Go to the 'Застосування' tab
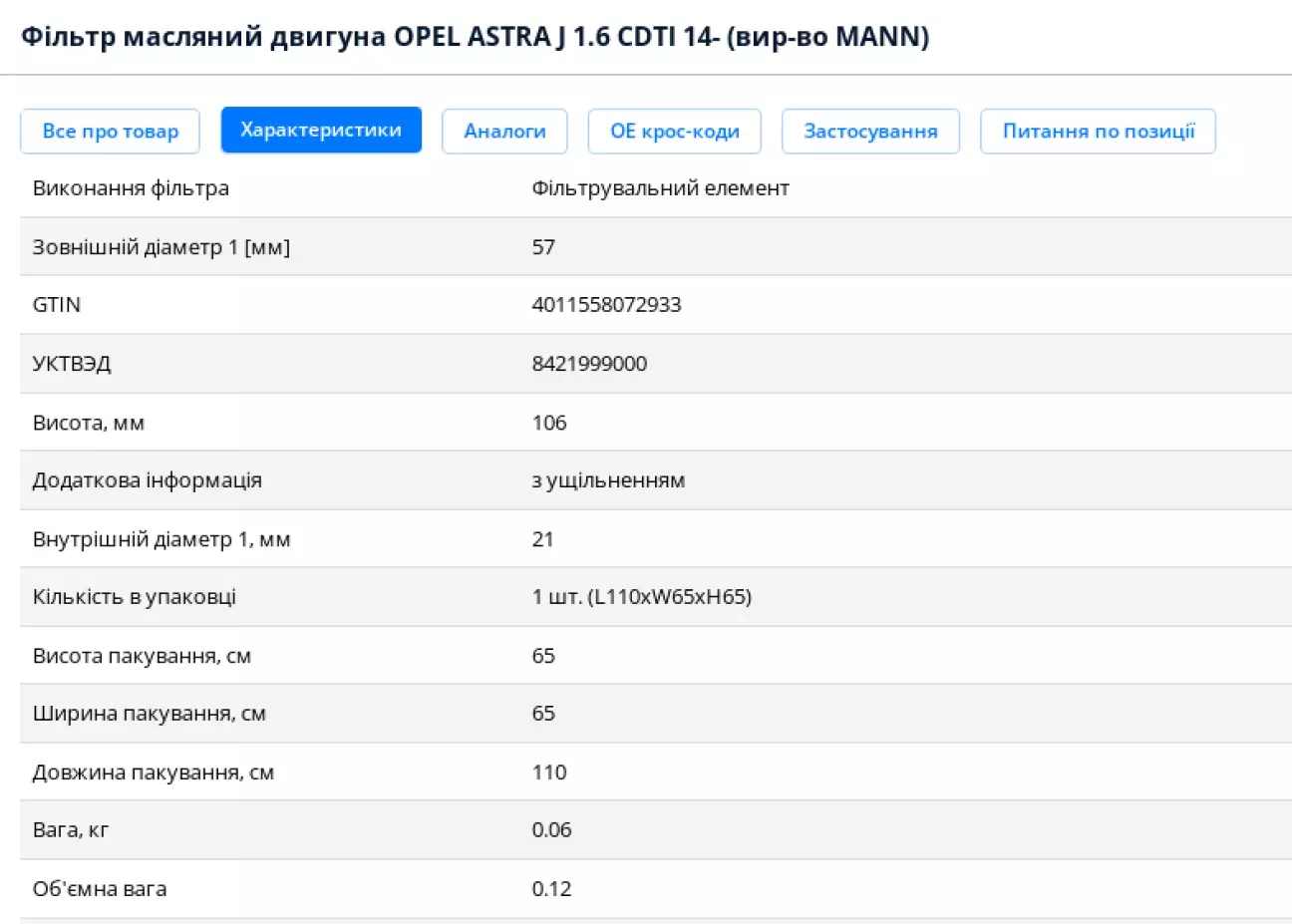The height and width of the screenshot is (924, 1292). pyautogui.click(x=870, y=132)
